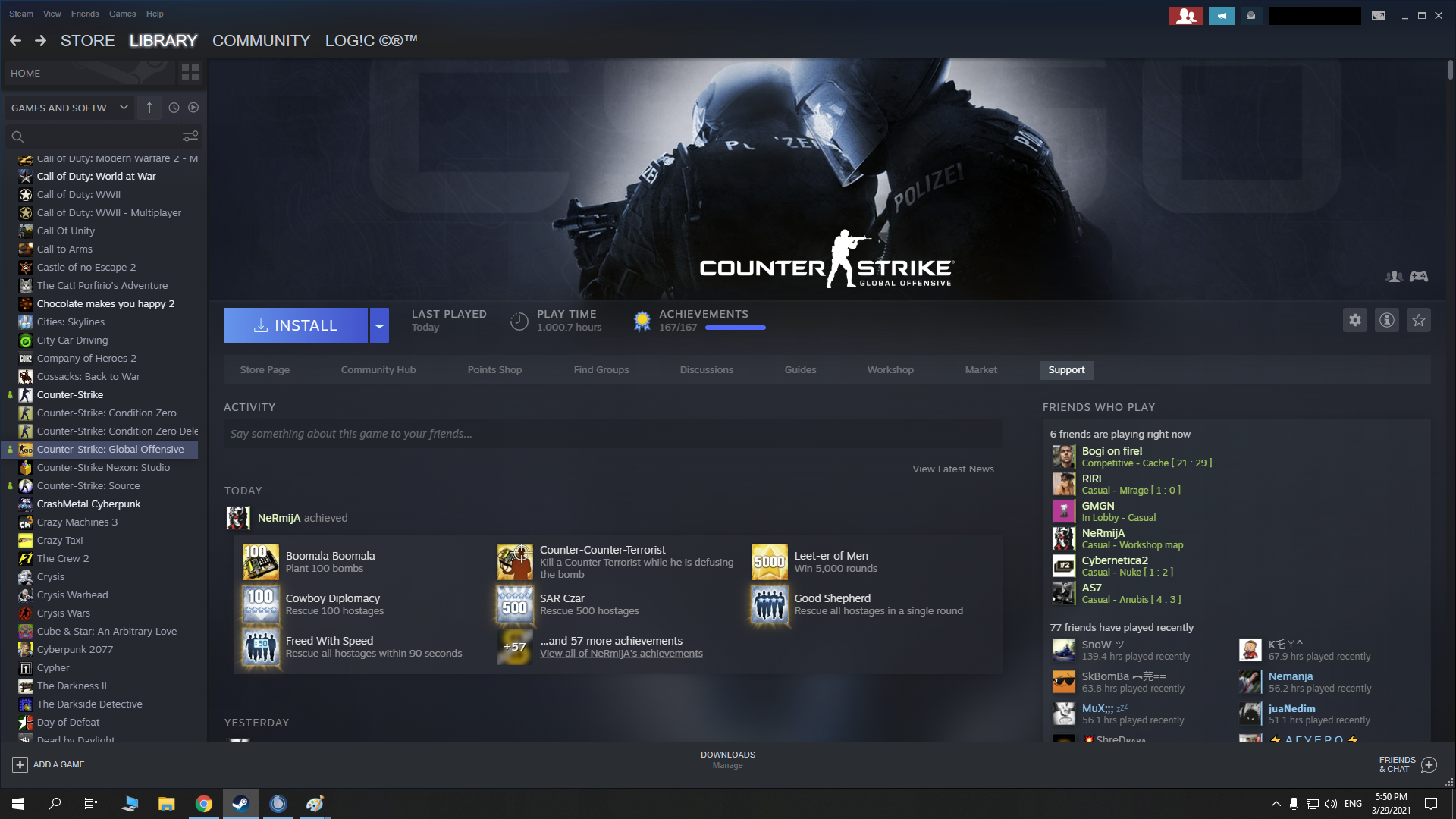This screenshot has width=1456, height=819.
Task: Click the INSTALL button
Action: coord(297,325)
